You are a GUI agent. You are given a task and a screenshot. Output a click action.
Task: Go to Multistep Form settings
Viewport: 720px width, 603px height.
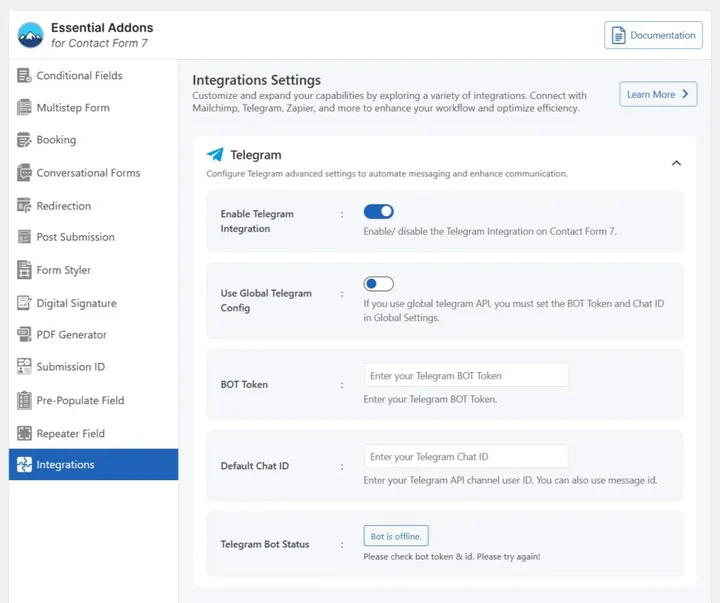pos(93,107)
